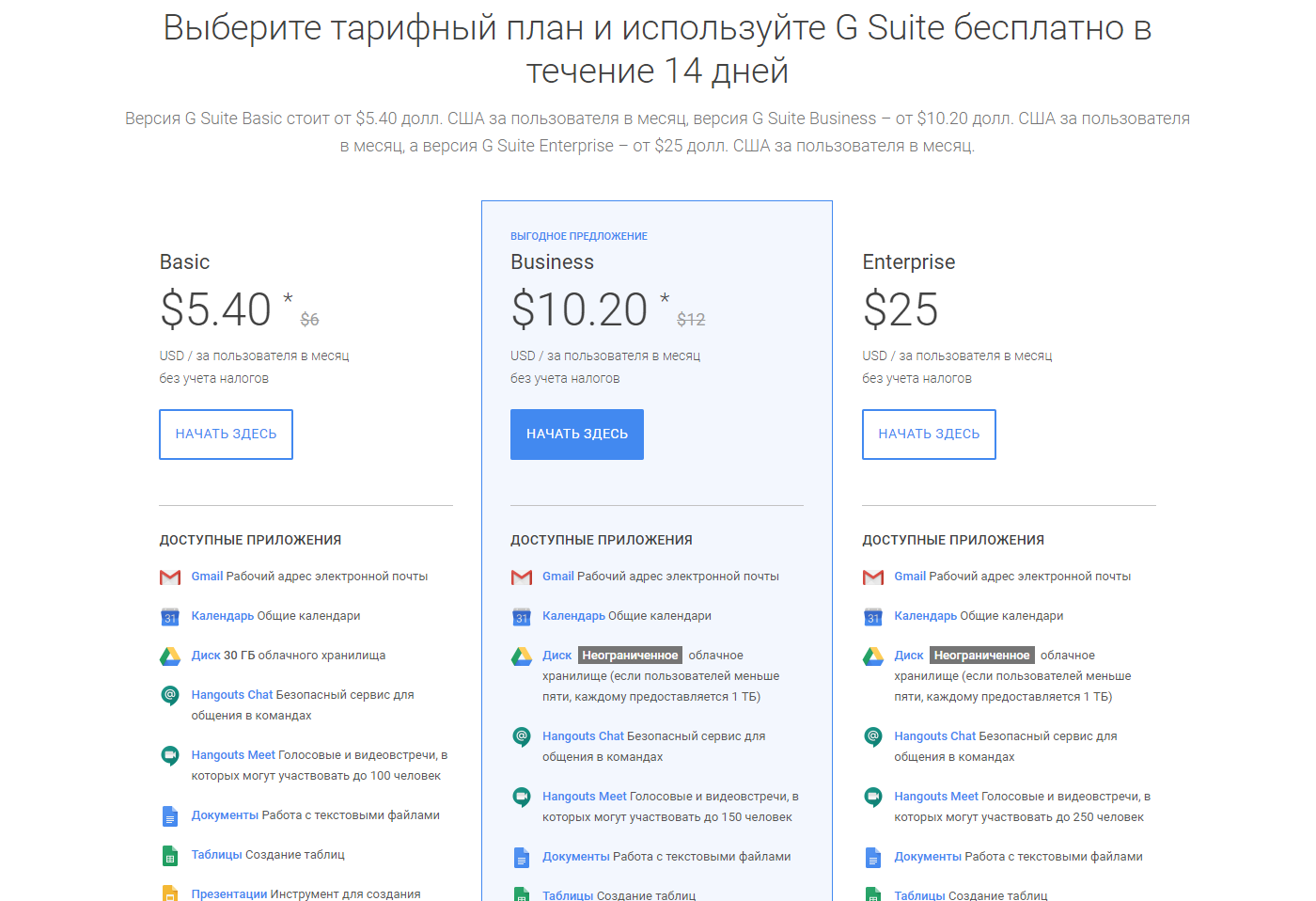Click the Sheets icon in Business plan
Screen dimensions: 1316x901
pyautogui.click(x=522, y=894)
